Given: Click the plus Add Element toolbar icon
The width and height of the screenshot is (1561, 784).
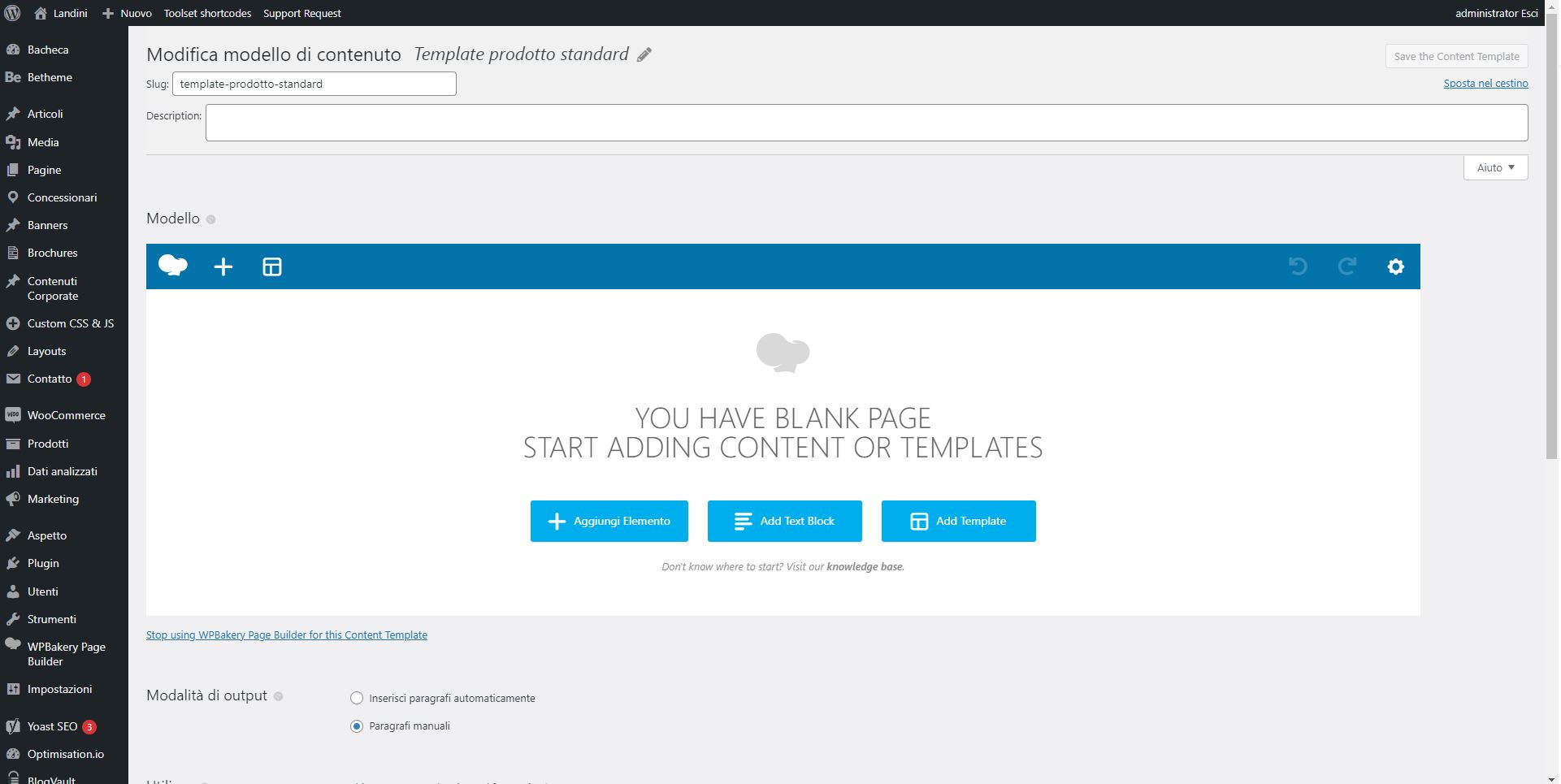Looking at the screenshot, I should (x=223, y=266).
